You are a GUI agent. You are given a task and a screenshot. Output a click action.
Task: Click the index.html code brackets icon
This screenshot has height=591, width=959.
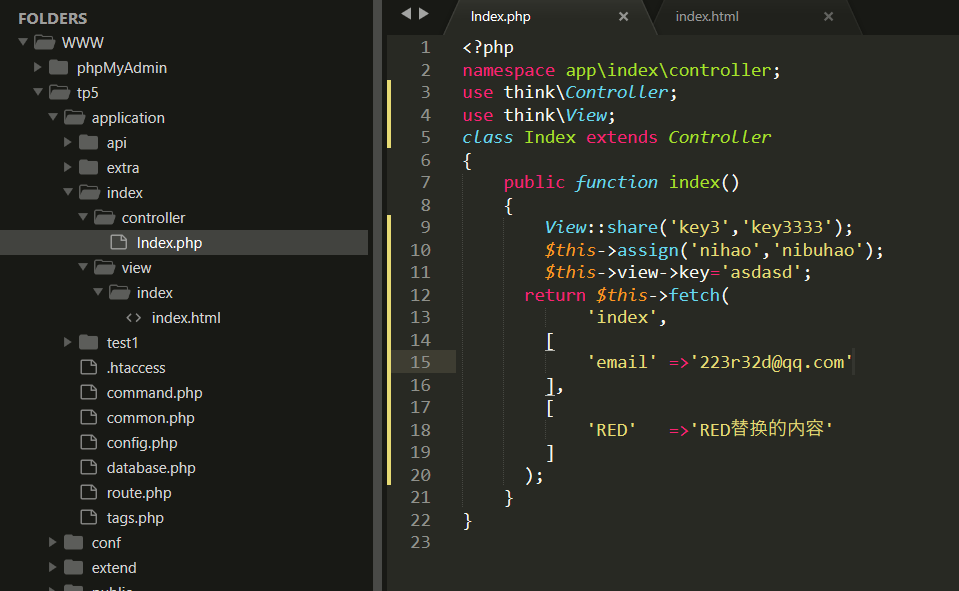click(x=133, y=318)
